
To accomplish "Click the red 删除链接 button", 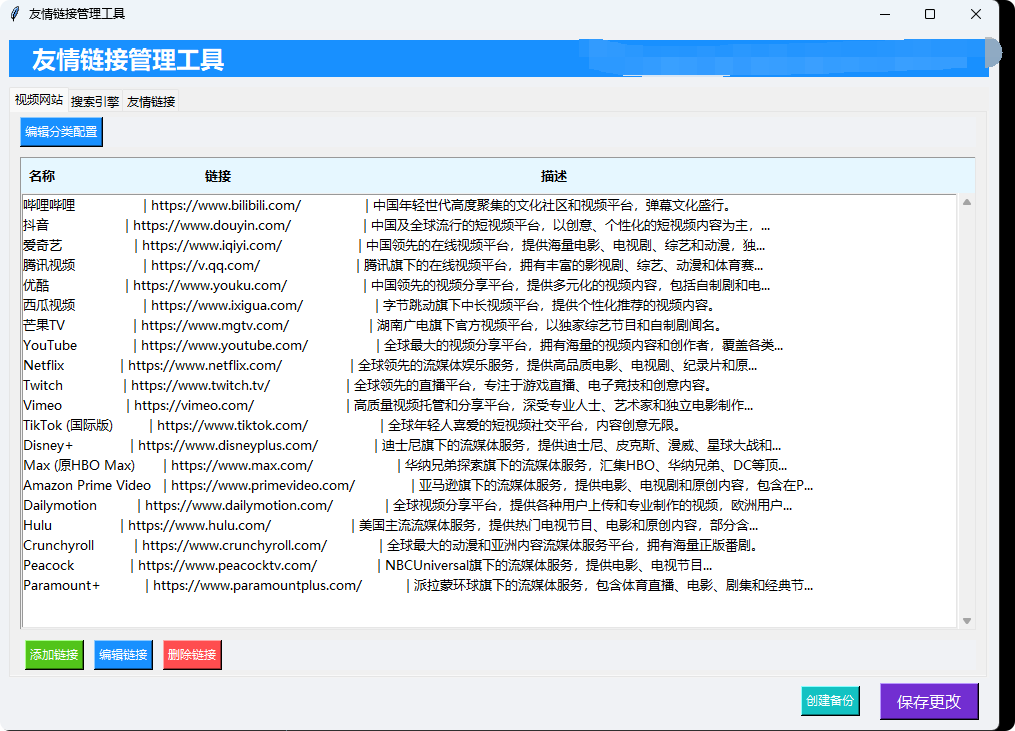I will click(x=192, y=655).
